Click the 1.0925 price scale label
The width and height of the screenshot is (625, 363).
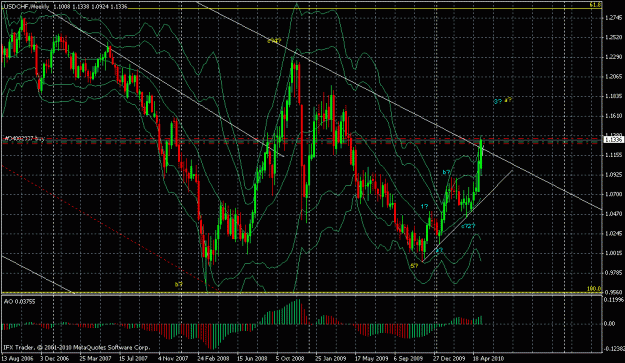click(x=613, y=175)
